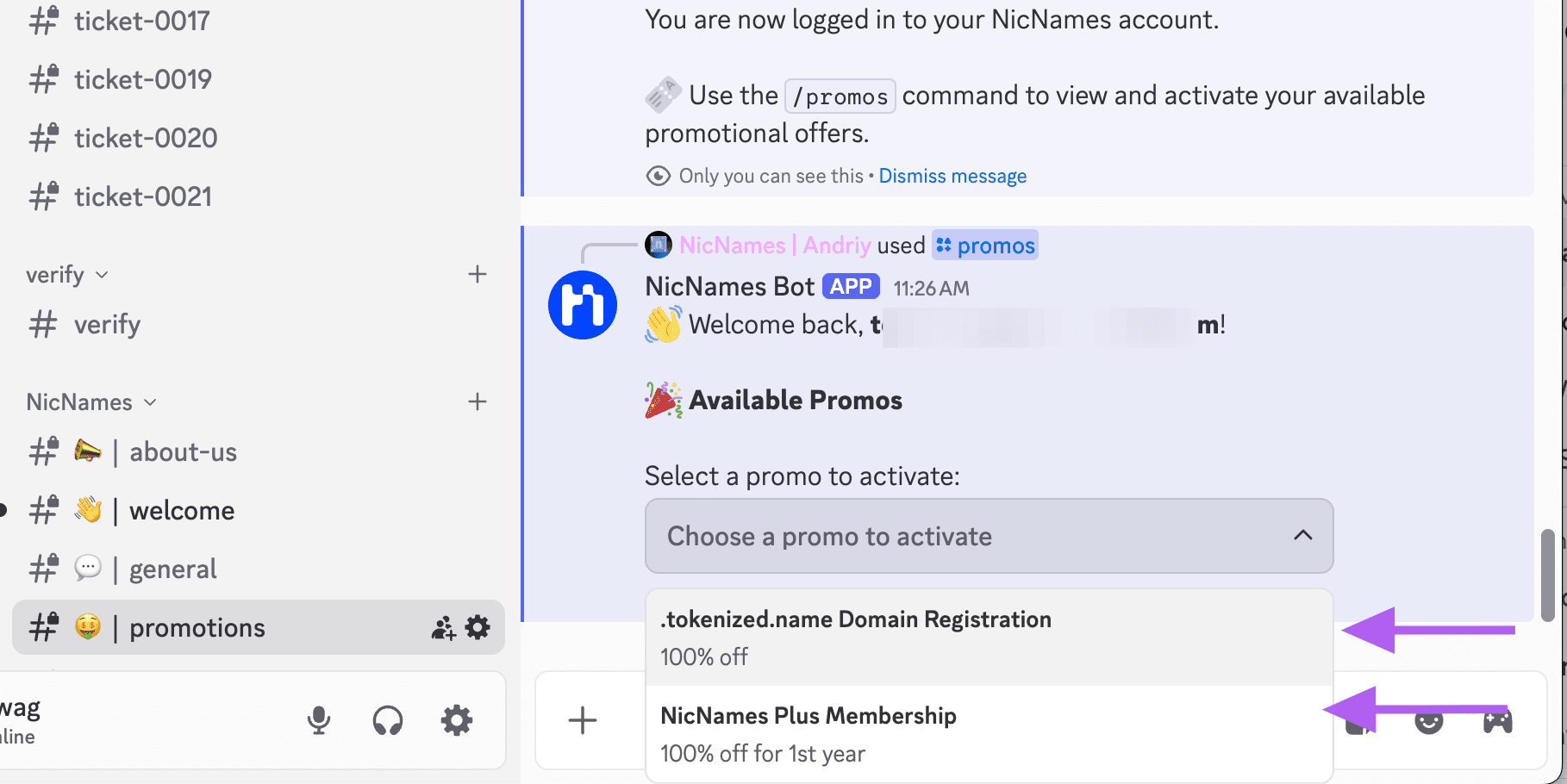The width and height of the screenshot is (1567, 784).
Task: Click the invite people icon on promotions
Action: (x=443, y=628)
